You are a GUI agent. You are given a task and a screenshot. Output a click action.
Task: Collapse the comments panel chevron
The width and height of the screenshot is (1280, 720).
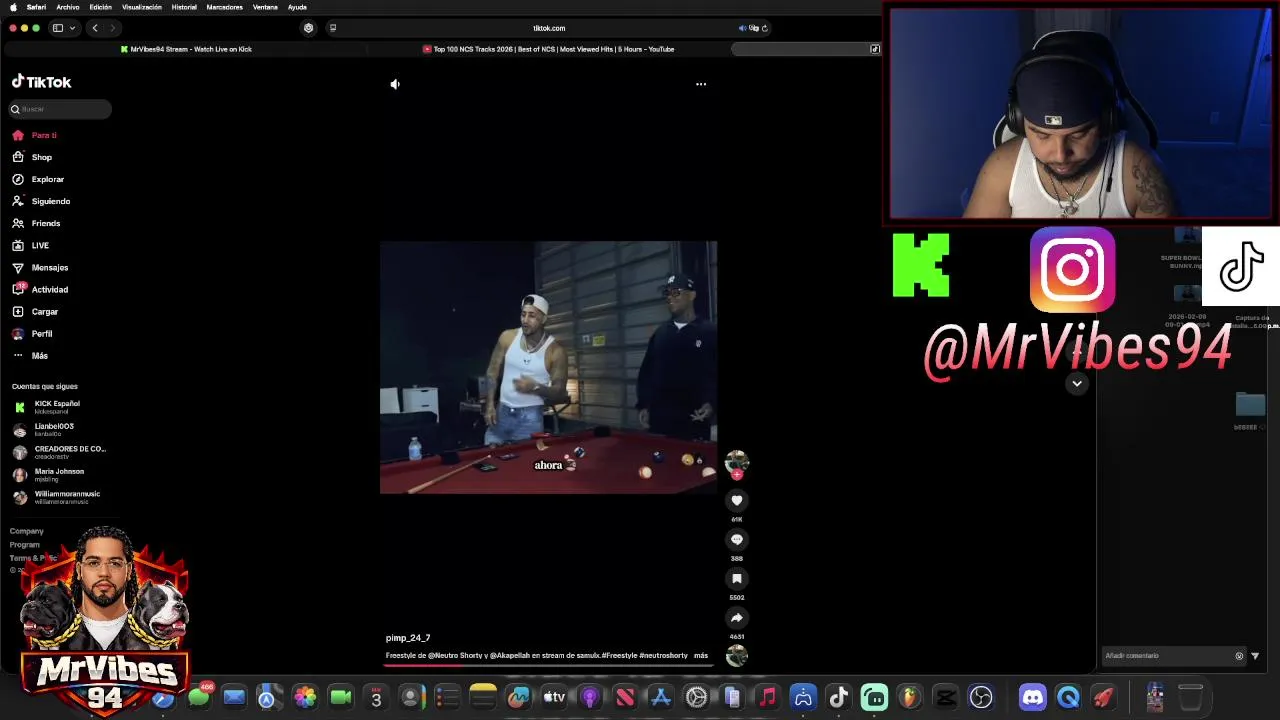point(1077,383)
